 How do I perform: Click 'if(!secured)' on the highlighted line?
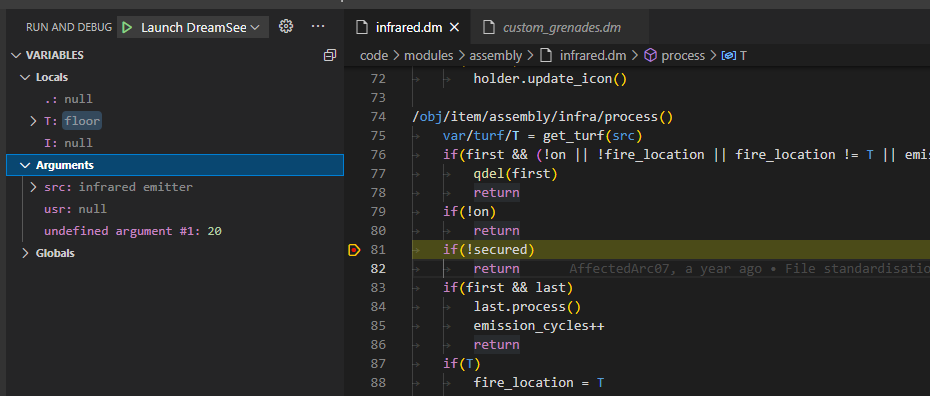[489, 250]
